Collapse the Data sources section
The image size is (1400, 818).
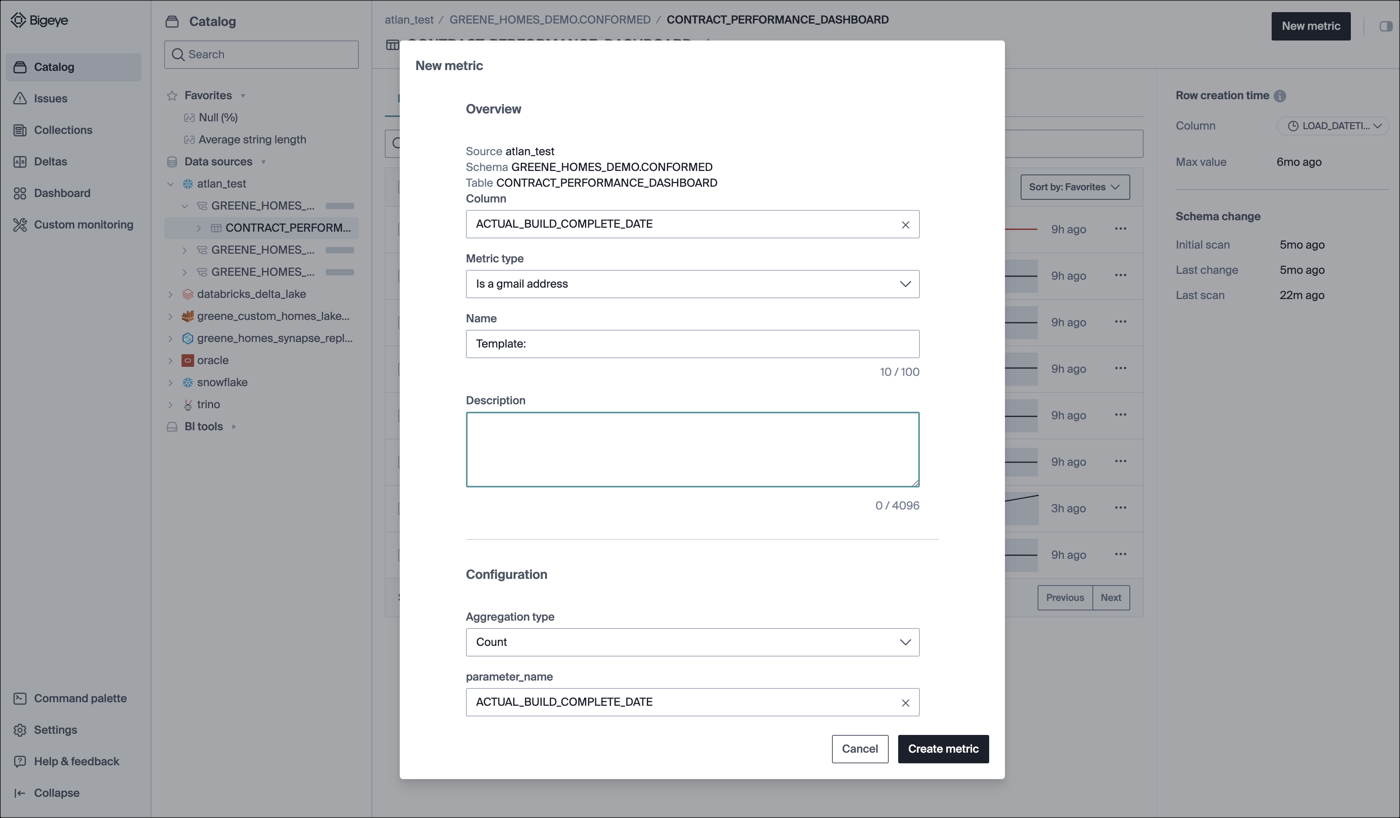point(263,162)
